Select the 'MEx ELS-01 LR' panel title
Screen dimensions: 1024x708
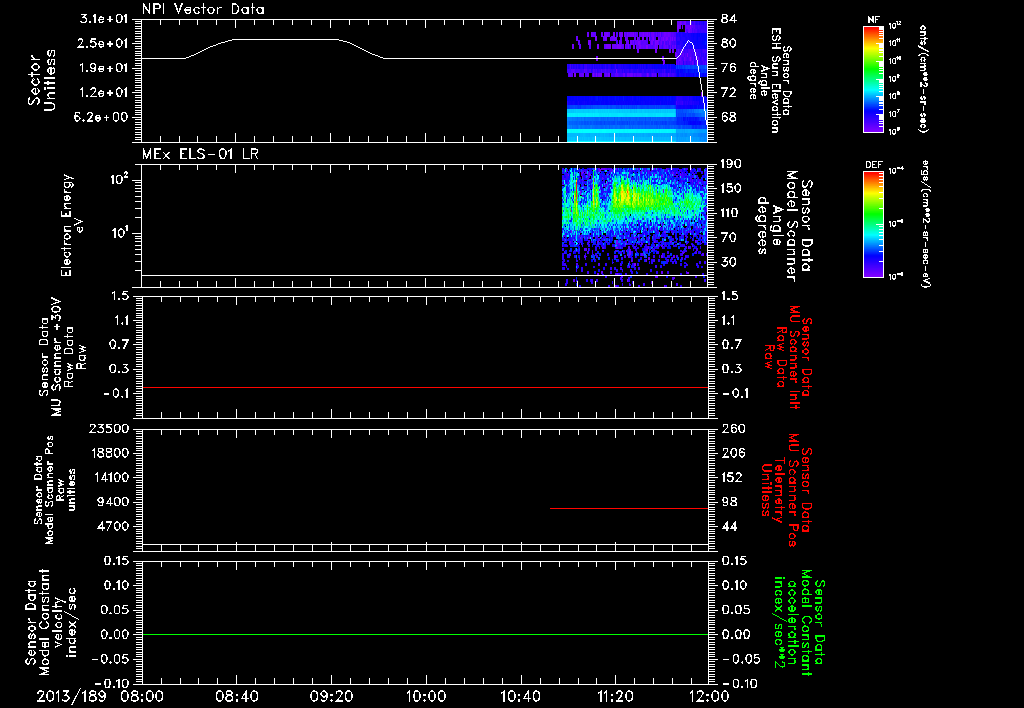tap(200, 154)
